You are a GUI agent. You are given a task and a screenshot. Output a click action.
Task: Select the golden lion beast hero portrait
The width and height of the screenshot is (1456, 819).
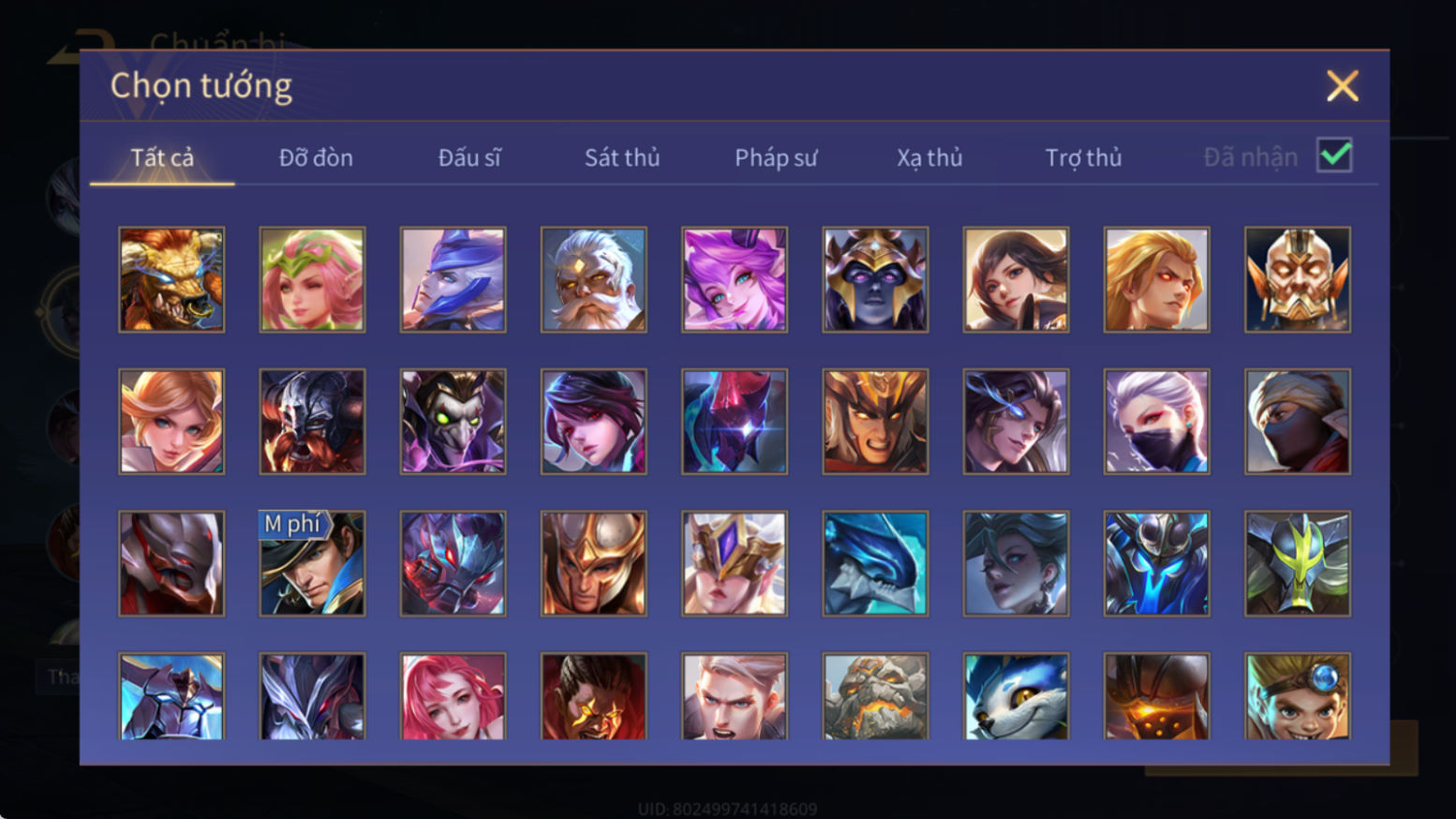171,279
